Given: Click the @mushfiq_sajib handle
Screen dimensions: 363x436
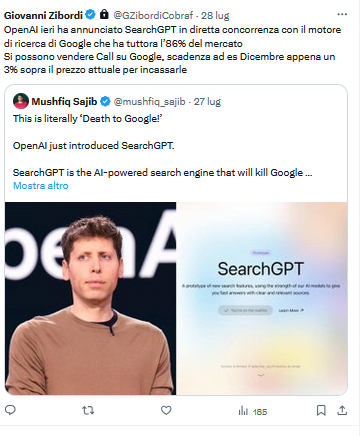Looking at the screenshot, I should [150, 102].
